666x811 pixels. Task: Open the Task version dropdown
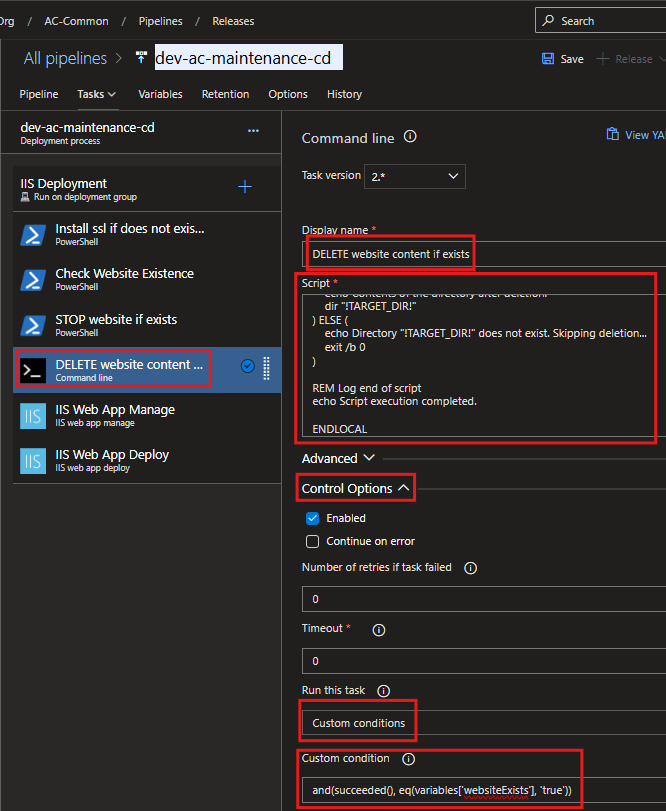click(x=415, y=176)
